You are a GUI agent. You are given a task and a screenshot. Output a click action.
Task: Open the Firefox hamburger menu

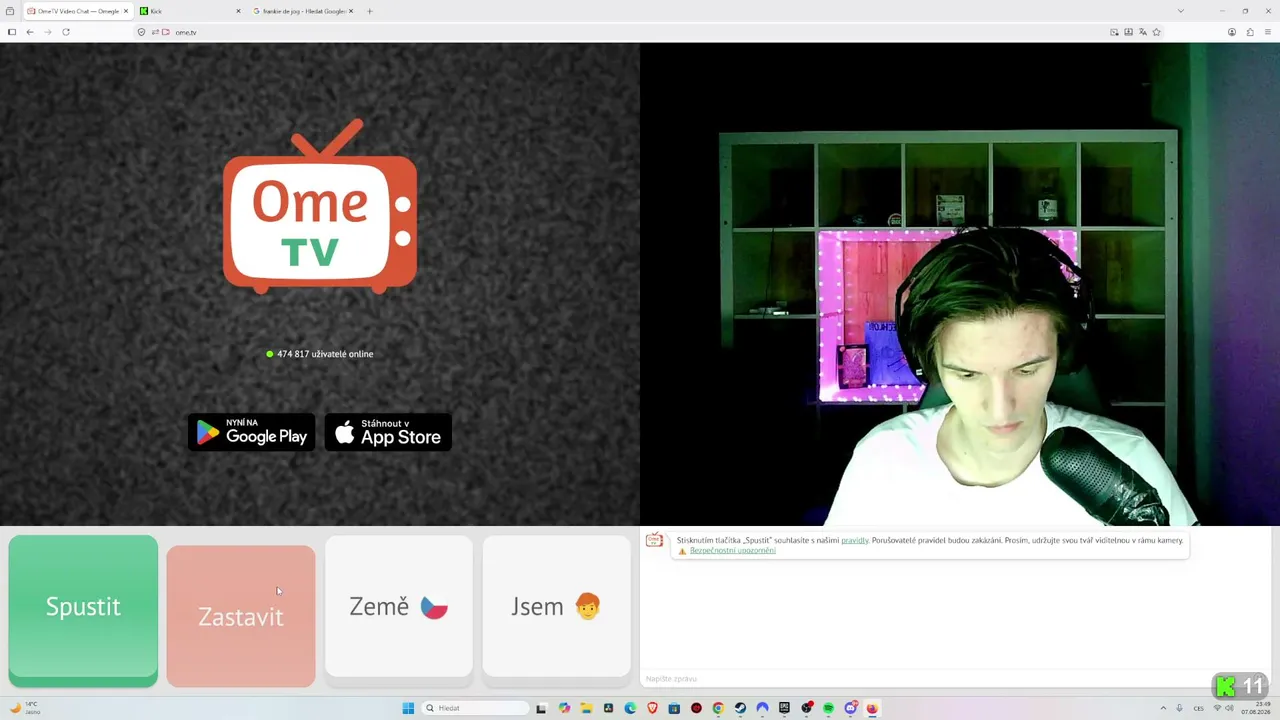[x=1268, y=32]
